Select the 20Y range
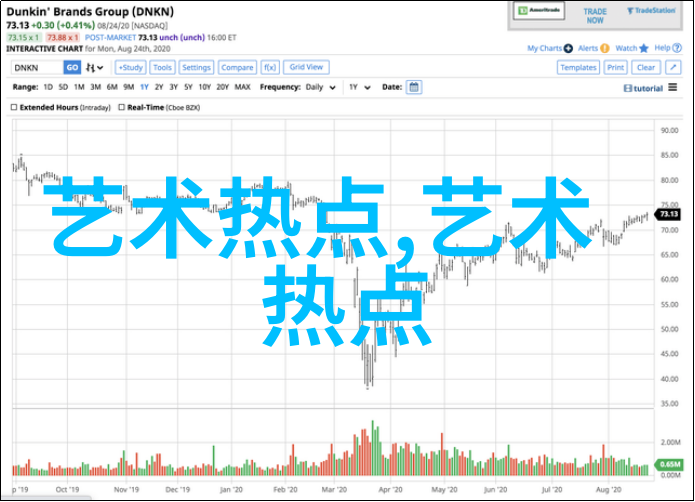Image resolution: width=695 pixels, height=502 pixels. pyautogui.click(x=223, y=87)
